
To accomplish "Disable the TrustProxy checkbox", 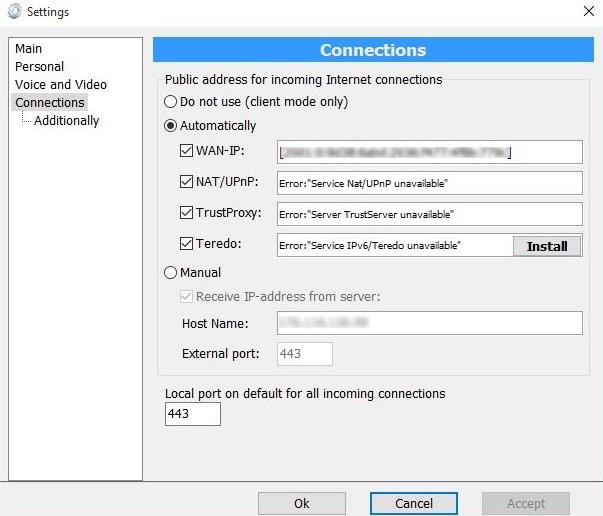I will 187,213.
